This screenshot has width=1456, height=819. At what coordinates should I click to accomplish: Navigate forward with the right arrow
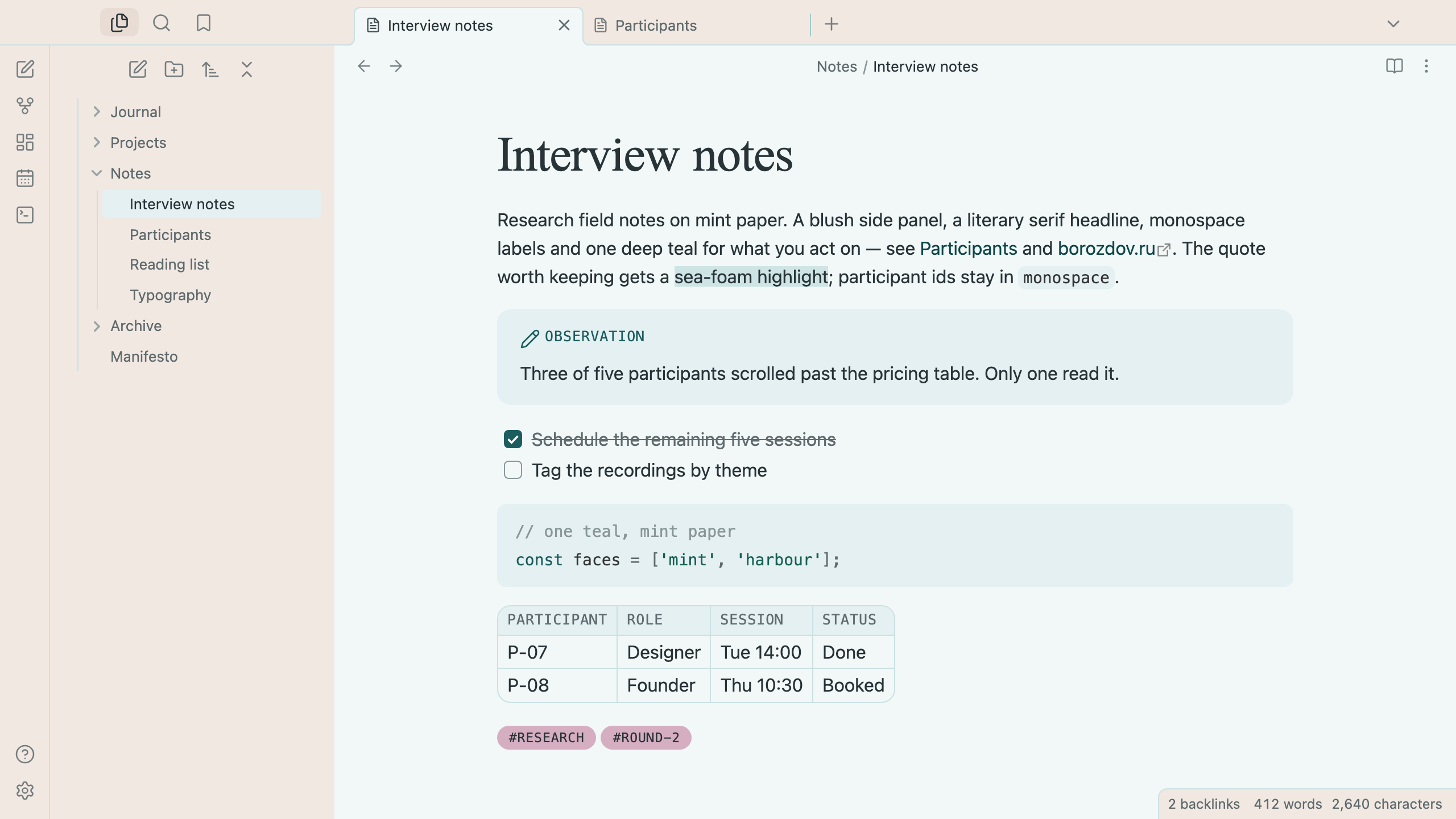tap(396, 66)
